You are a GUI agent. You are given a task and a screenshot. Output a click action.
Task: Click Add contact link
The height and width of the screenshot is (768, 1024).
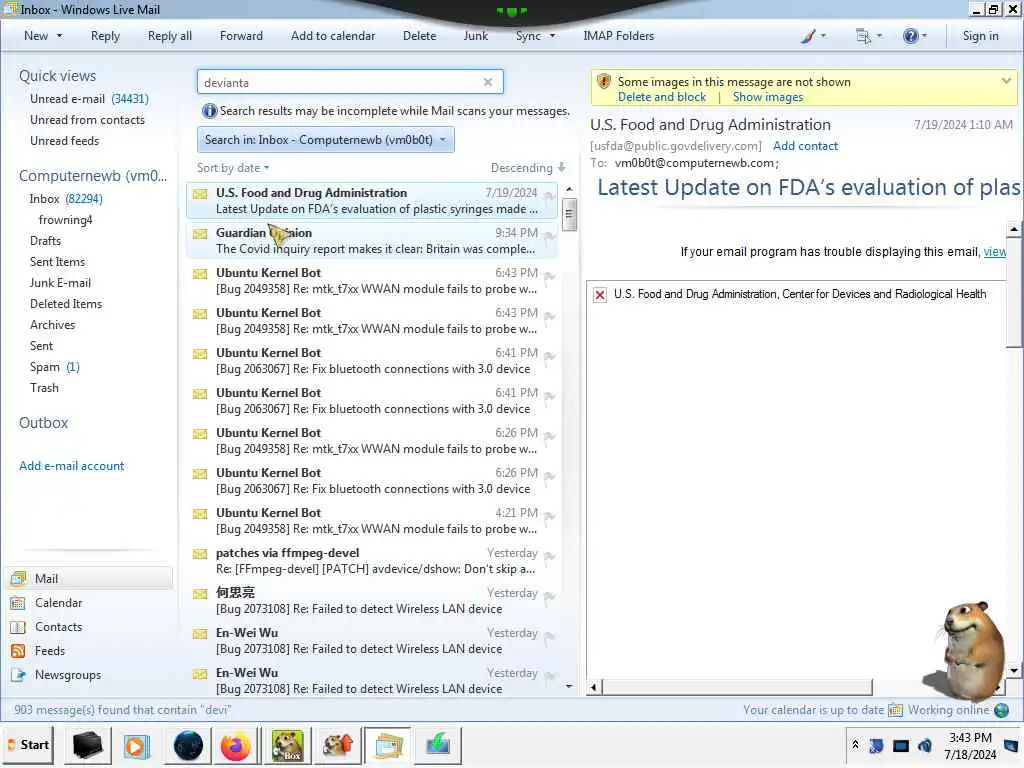coord(805,146)
